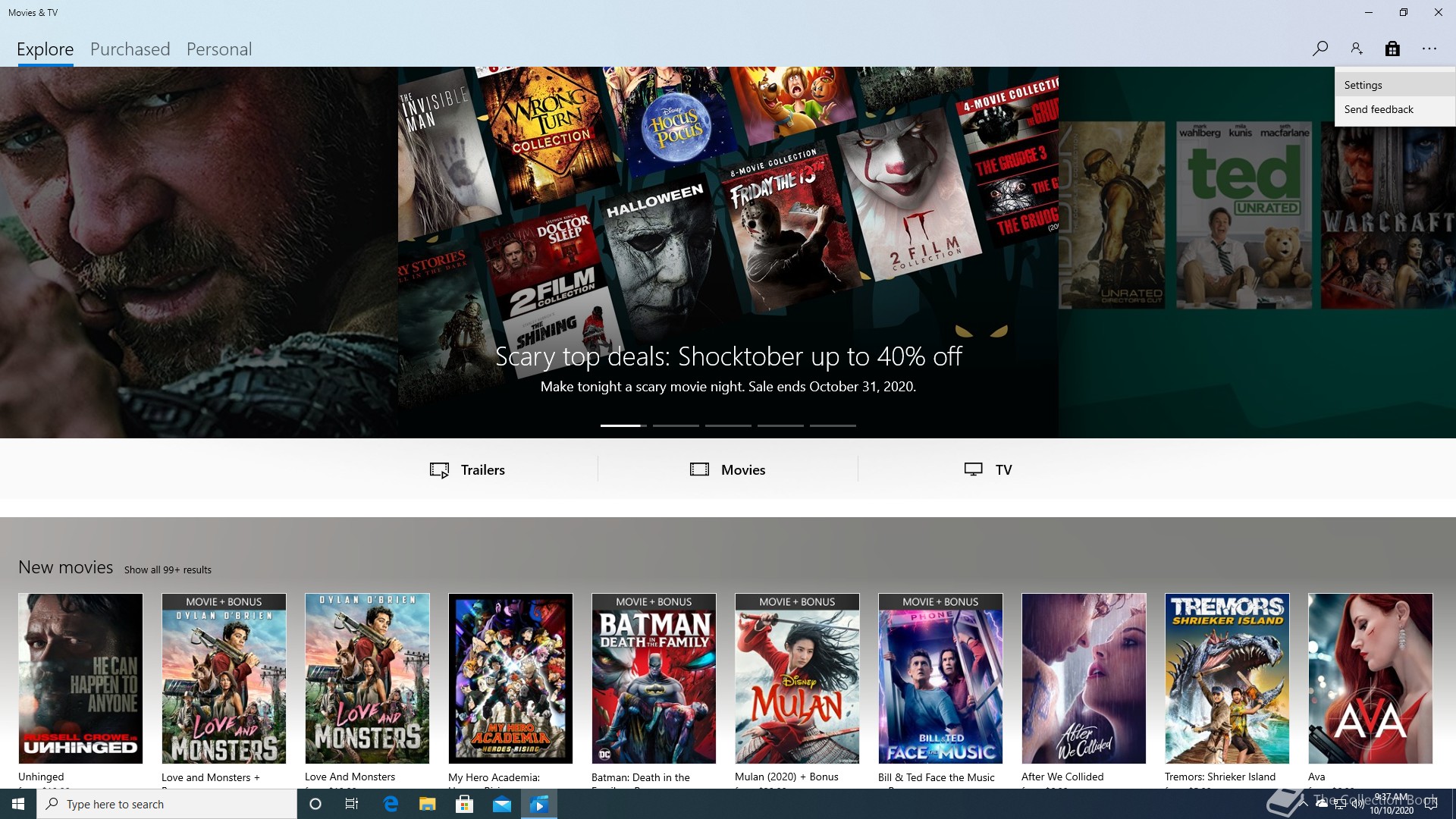The image size is (1456, 819).
Task: Click the Riddick Unrated Director's Cut poster
Action: click(x=1112, y=215)
